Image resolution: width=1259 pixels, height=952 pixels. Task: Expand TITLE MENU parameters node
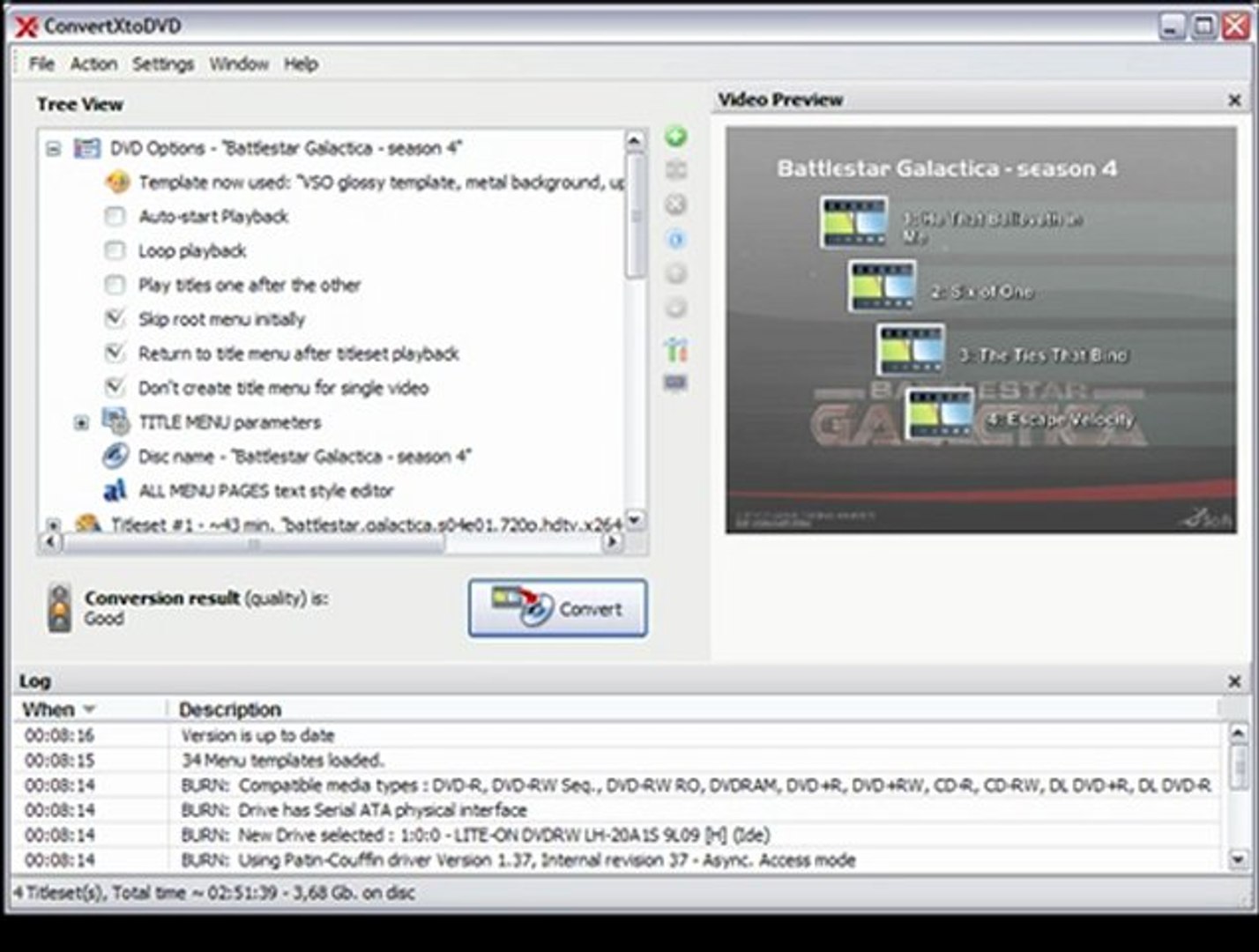click(x=81, y=423)
